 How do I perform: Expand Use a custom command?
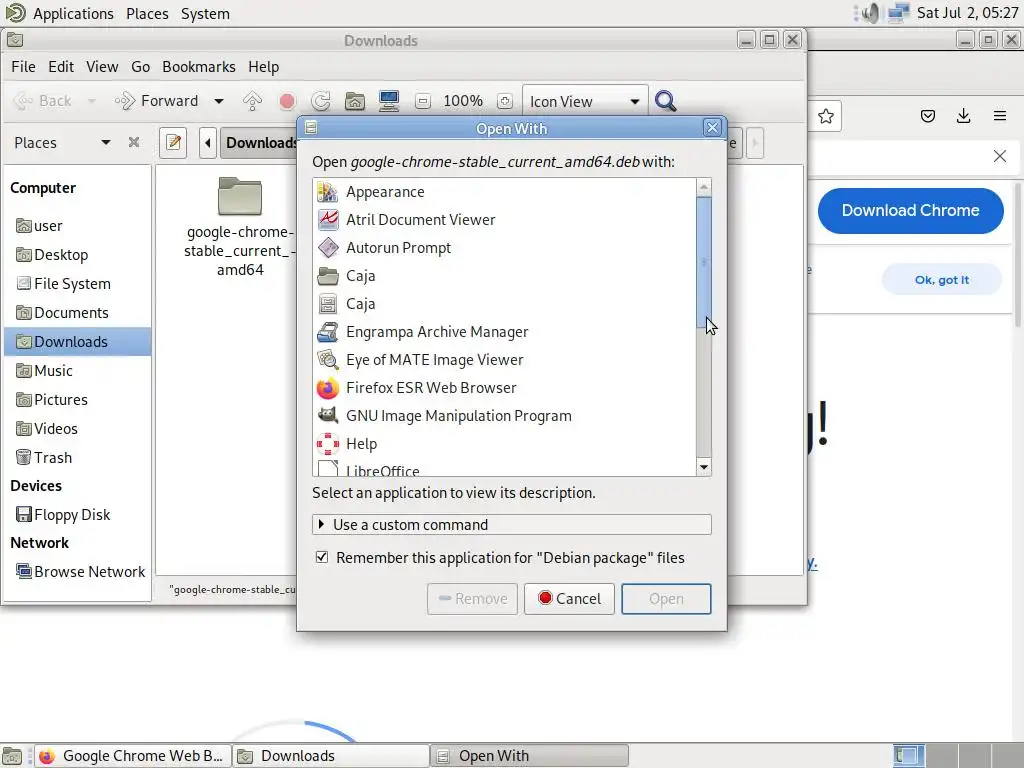pyautogui.click(x=511, y=524)
